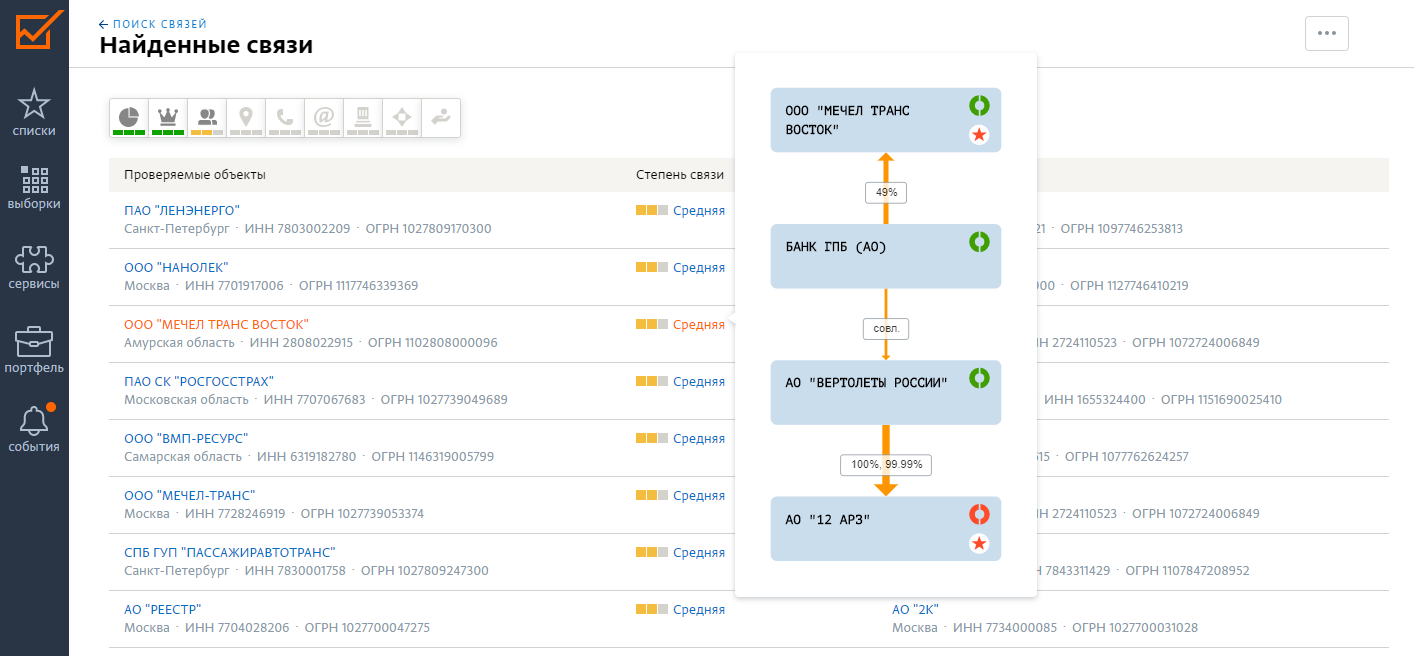The width and height of the screenshot is (1414, 656).
Task: Toggle the courthouse building filter
Action: click(363, 118)
